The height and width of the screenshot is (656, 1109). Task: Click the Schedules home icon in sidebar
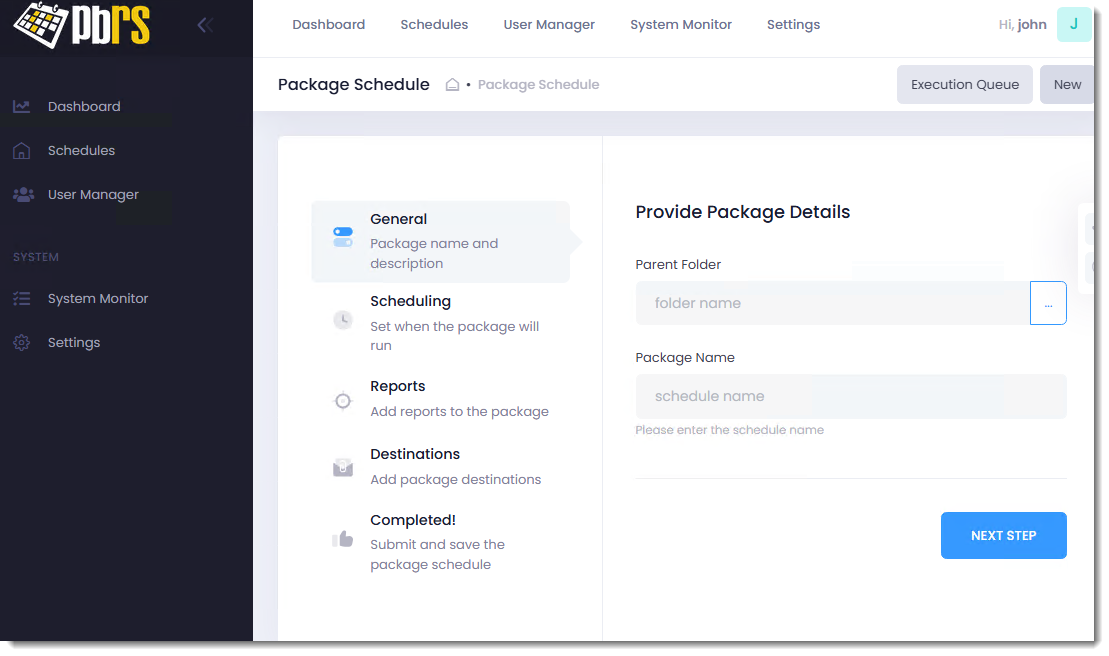pos(22,151)
